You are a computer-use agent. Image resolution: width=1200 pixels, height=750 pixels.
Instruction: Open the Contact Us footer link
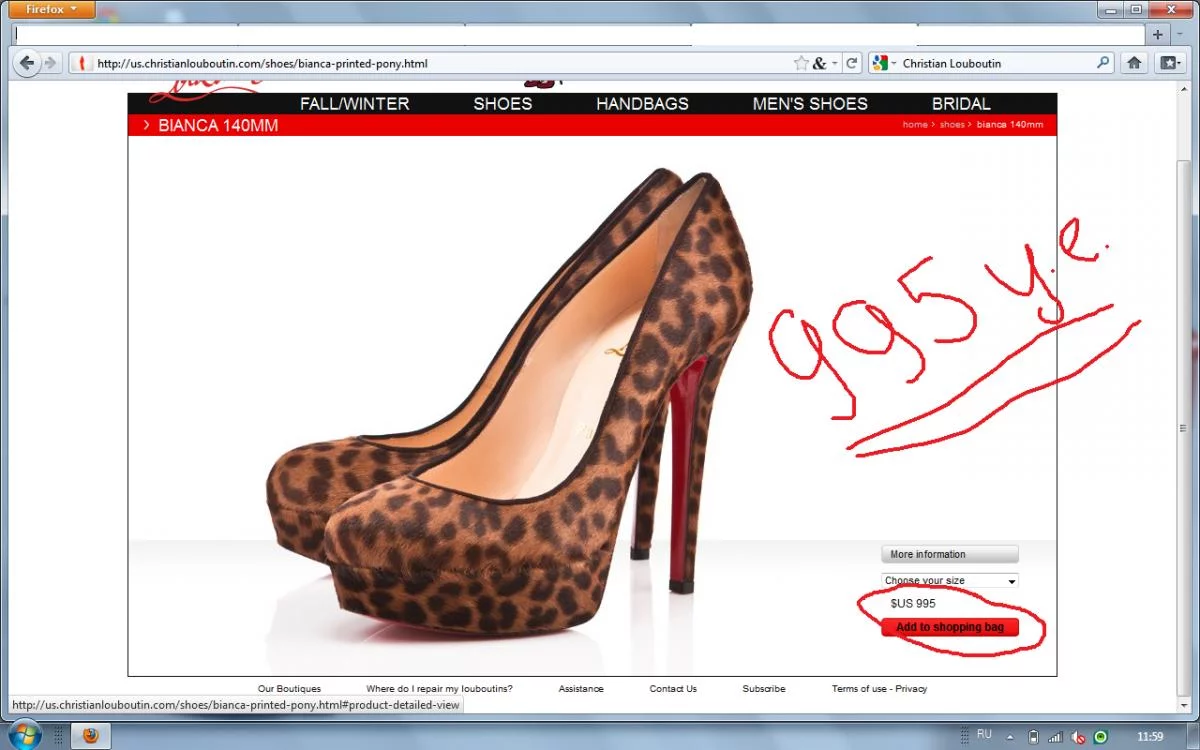673,688
